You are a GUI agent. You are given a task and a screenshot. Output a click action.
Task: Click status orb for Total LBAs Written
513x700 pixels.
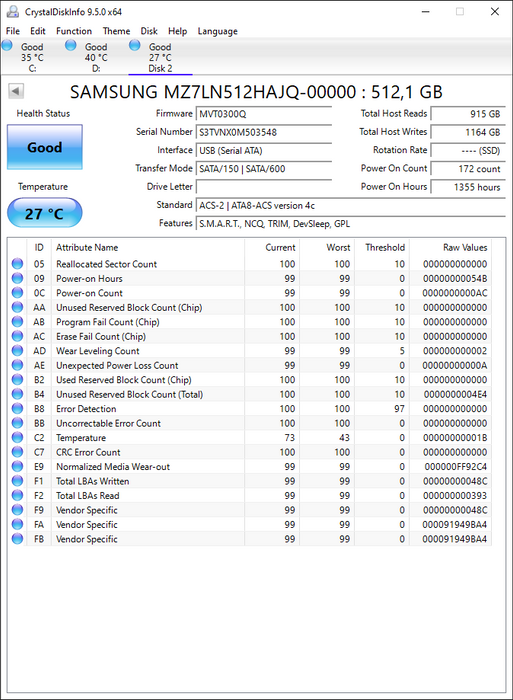[17, 481]
